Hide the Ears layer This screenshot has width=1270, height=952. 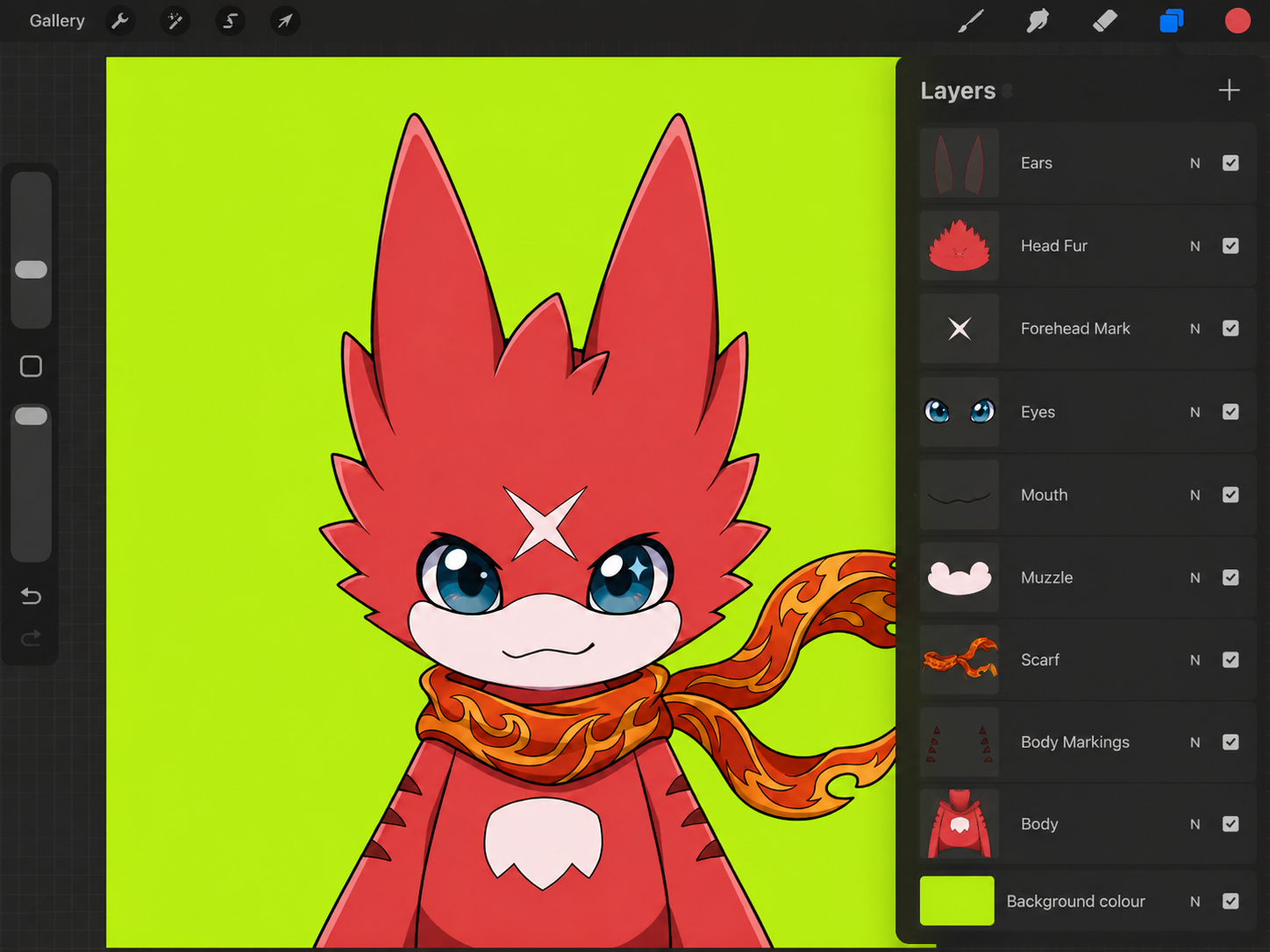pyautogui.click(x=1231, y=163)
